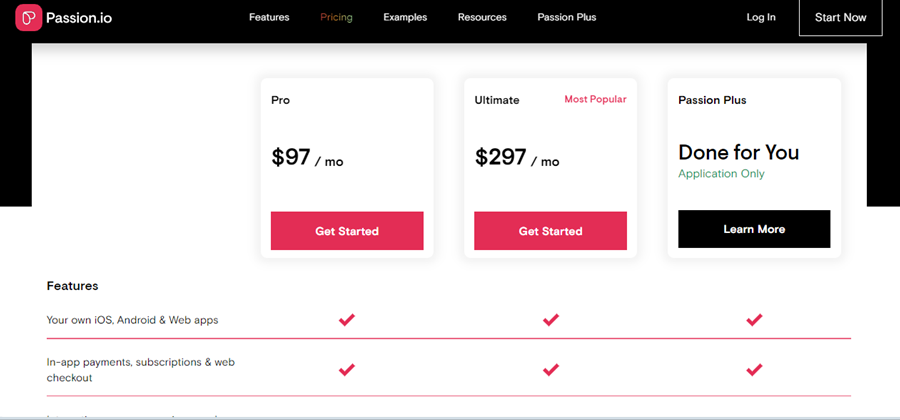Open the Features menu item
This screenshot has width=900, height=420.
pyautogui.click(x=269, y=17)
